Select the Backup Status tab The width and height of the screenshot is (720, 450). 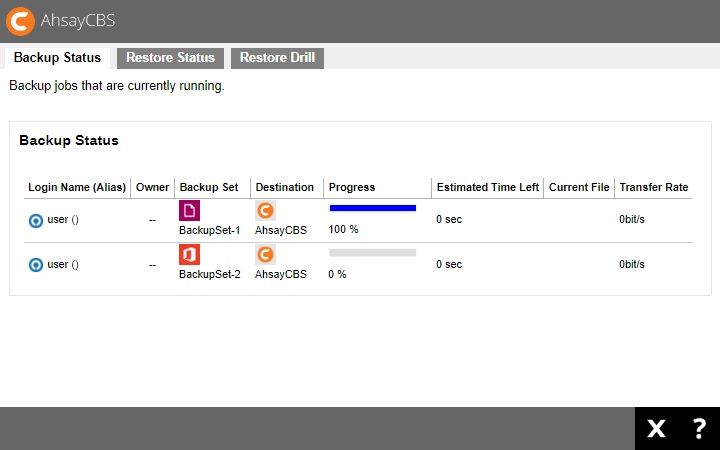point(57,58)
